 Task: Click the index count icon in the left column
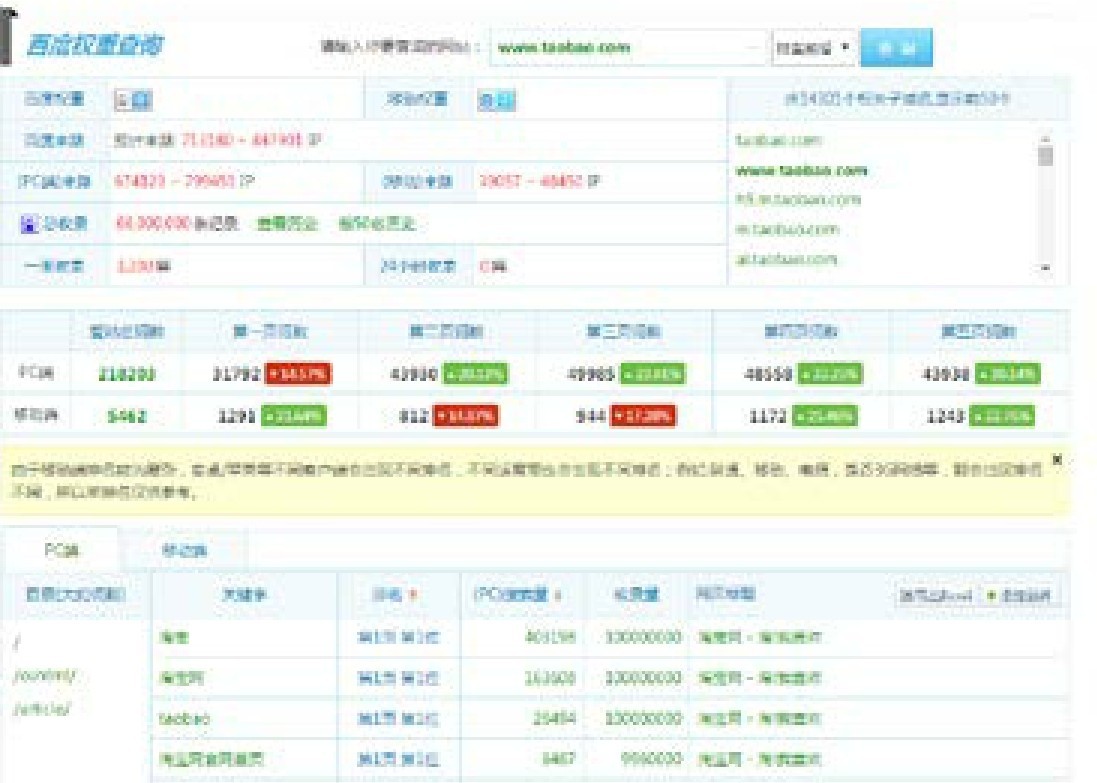[30, 223]
